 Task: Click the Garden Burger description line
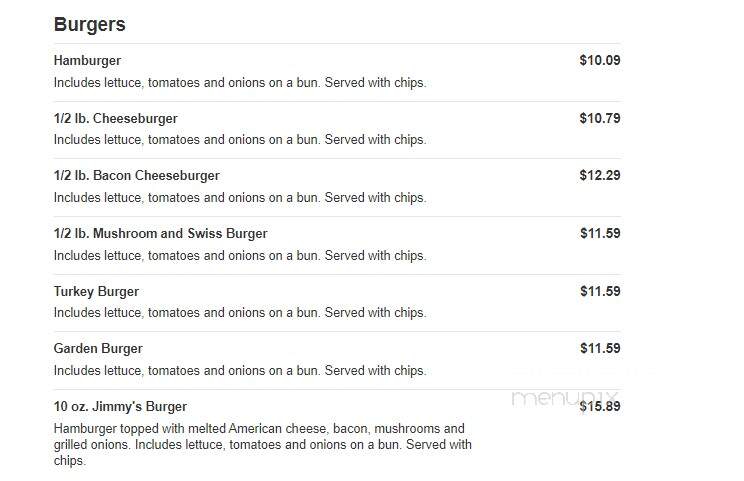pos(240,370)
